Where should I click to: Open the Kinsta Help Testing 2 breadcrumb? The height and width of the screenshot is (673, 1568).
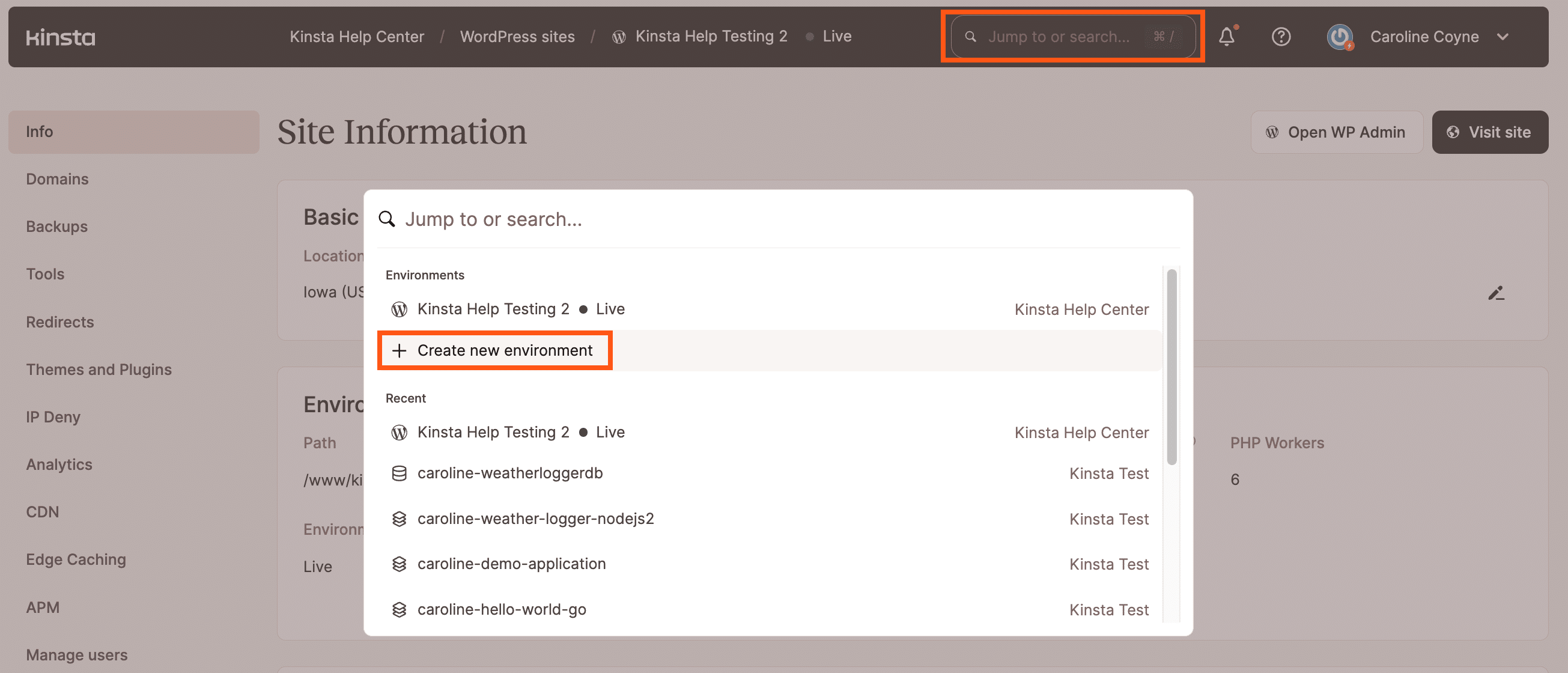click(710, 37)
